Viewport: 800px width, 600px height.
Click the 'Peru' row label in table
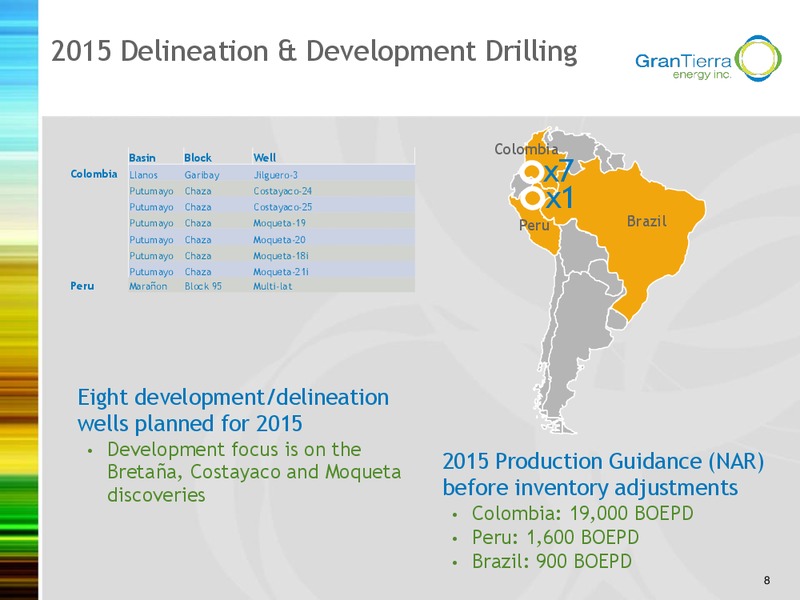point(82,286)
